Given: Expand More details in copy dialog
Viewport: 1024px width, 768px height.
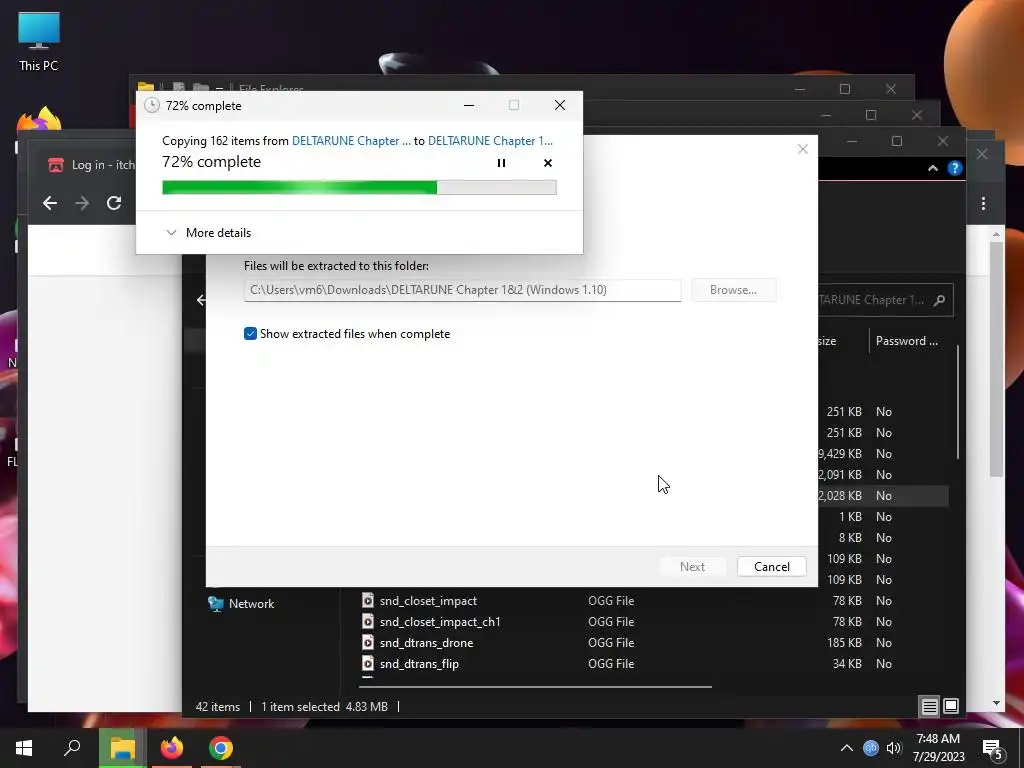Looking at the screenshot, I should coord(209,232).
